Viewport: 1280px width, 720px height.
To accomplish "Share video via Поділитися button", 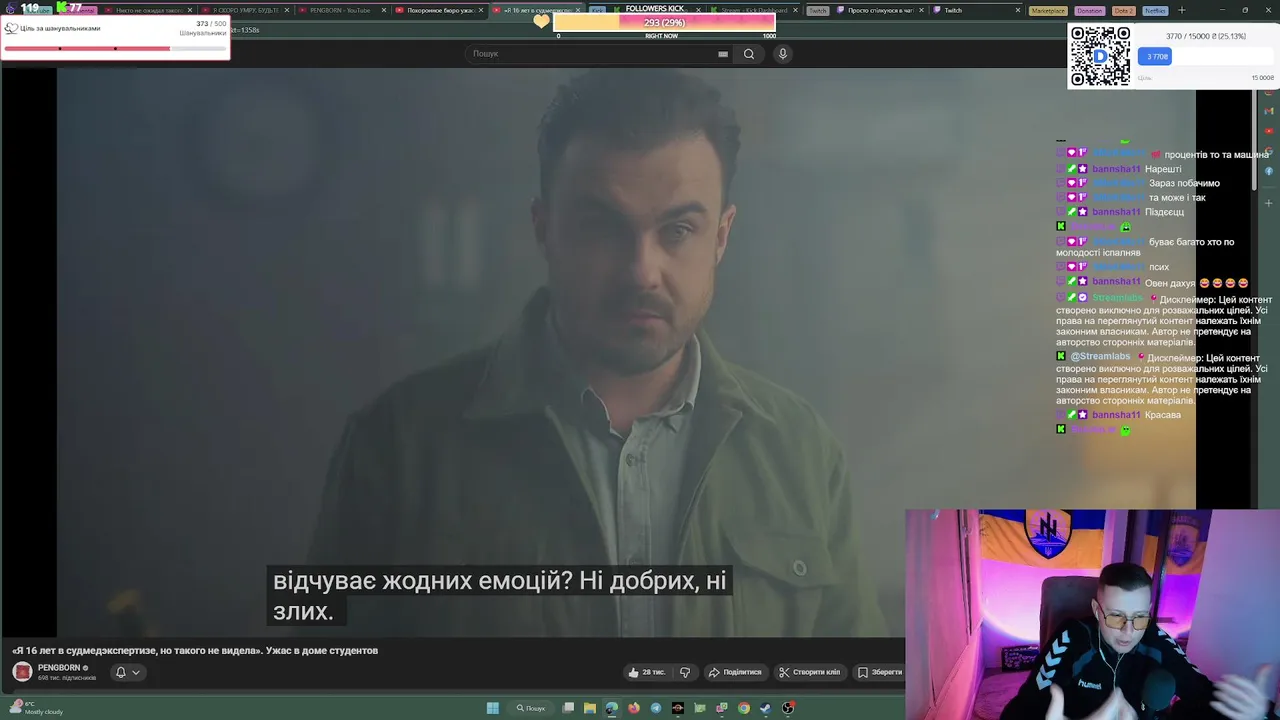I will (735, 672).
